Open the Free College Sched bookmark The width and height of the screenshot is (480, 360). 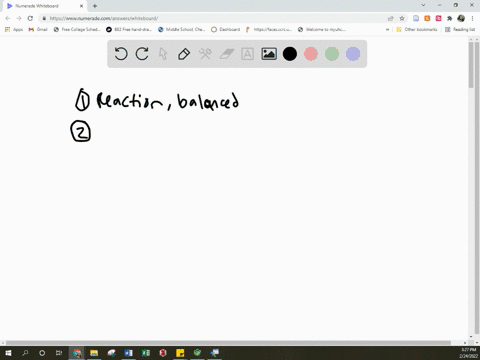tap(77, 29)
